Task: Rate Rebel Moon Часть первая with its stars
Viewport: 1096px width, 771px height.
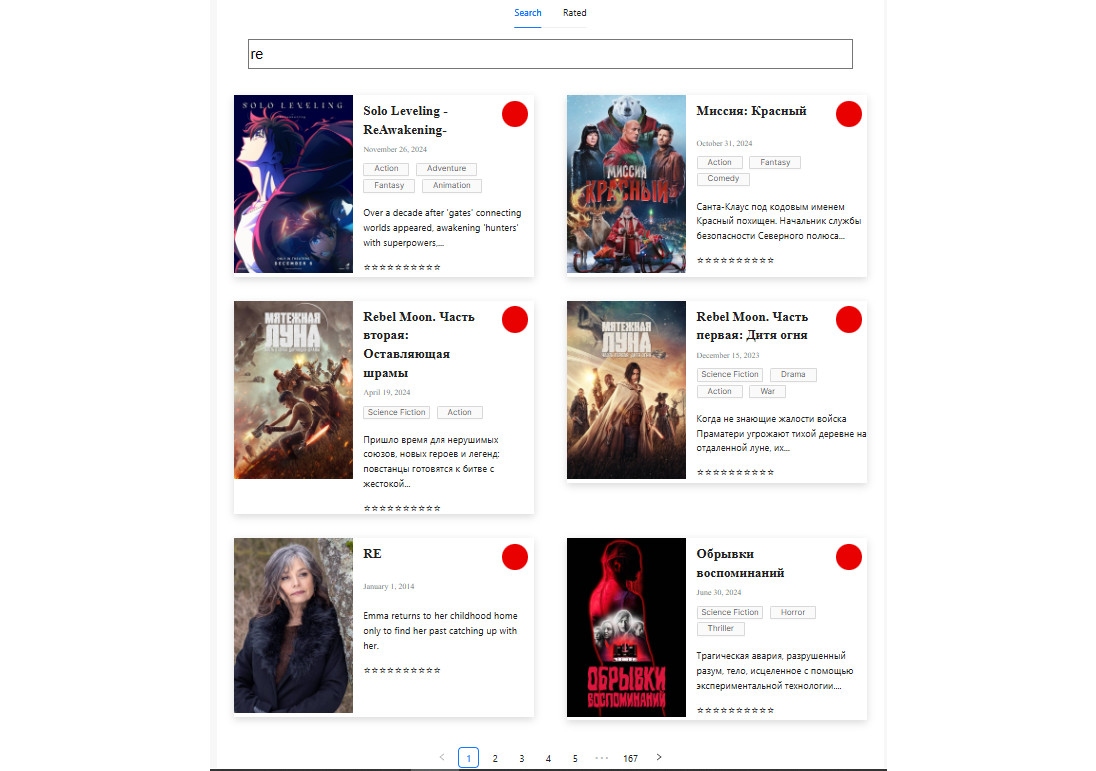Action: point(735,473)
